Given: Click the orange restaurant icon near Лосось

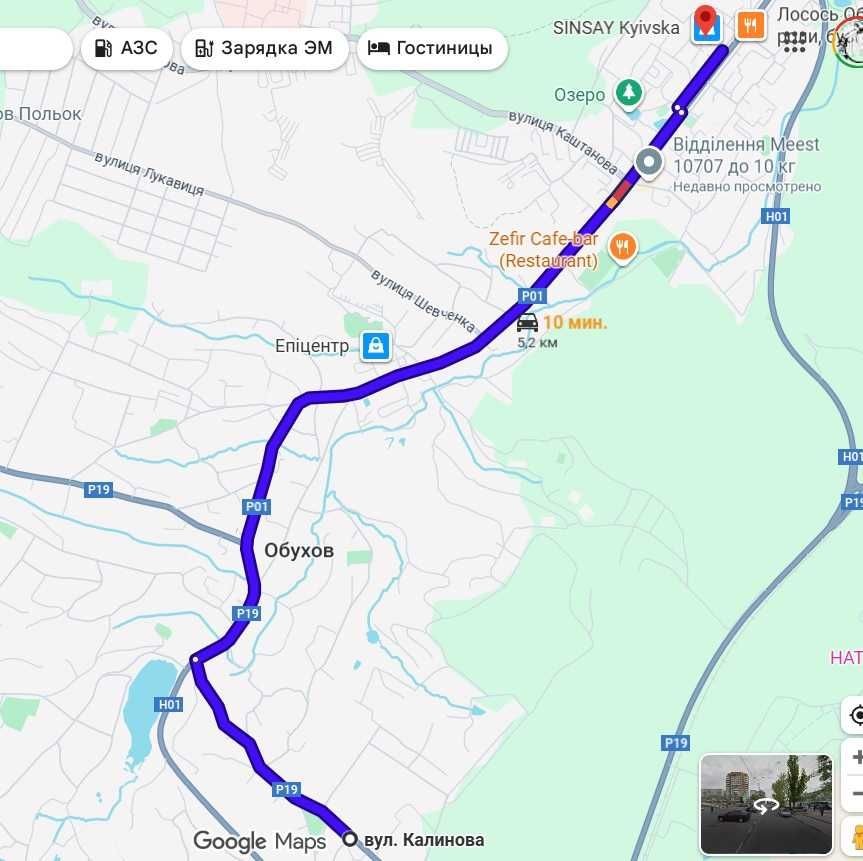Looking at the screenshot, I should [751, 25].
